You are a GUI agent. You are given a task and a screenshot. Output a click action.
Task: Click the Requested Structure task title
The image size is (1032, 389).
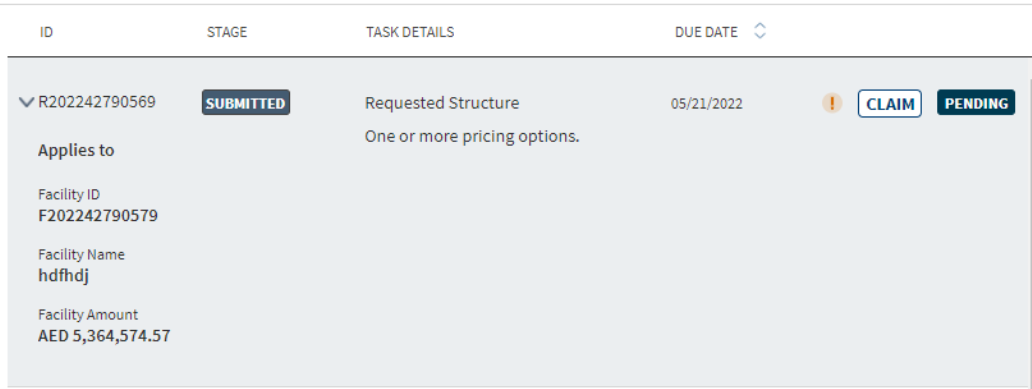442,103
